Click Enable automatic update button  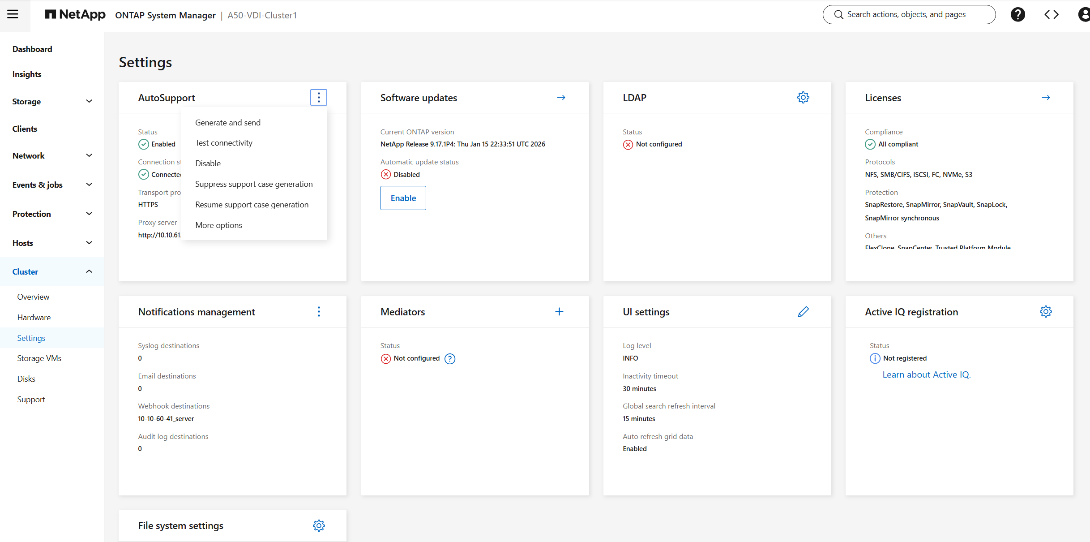point(403,198)
